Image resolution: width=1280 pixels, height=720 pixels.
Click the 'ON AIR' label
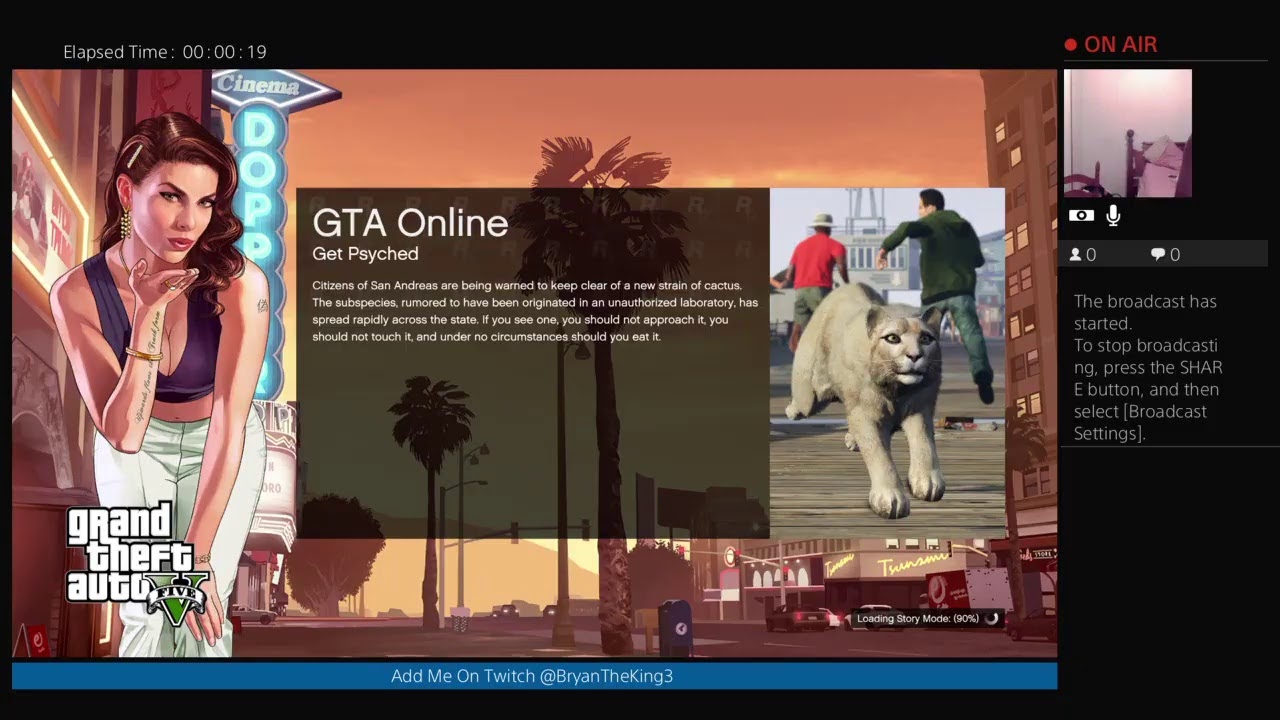pos(1120,45)
